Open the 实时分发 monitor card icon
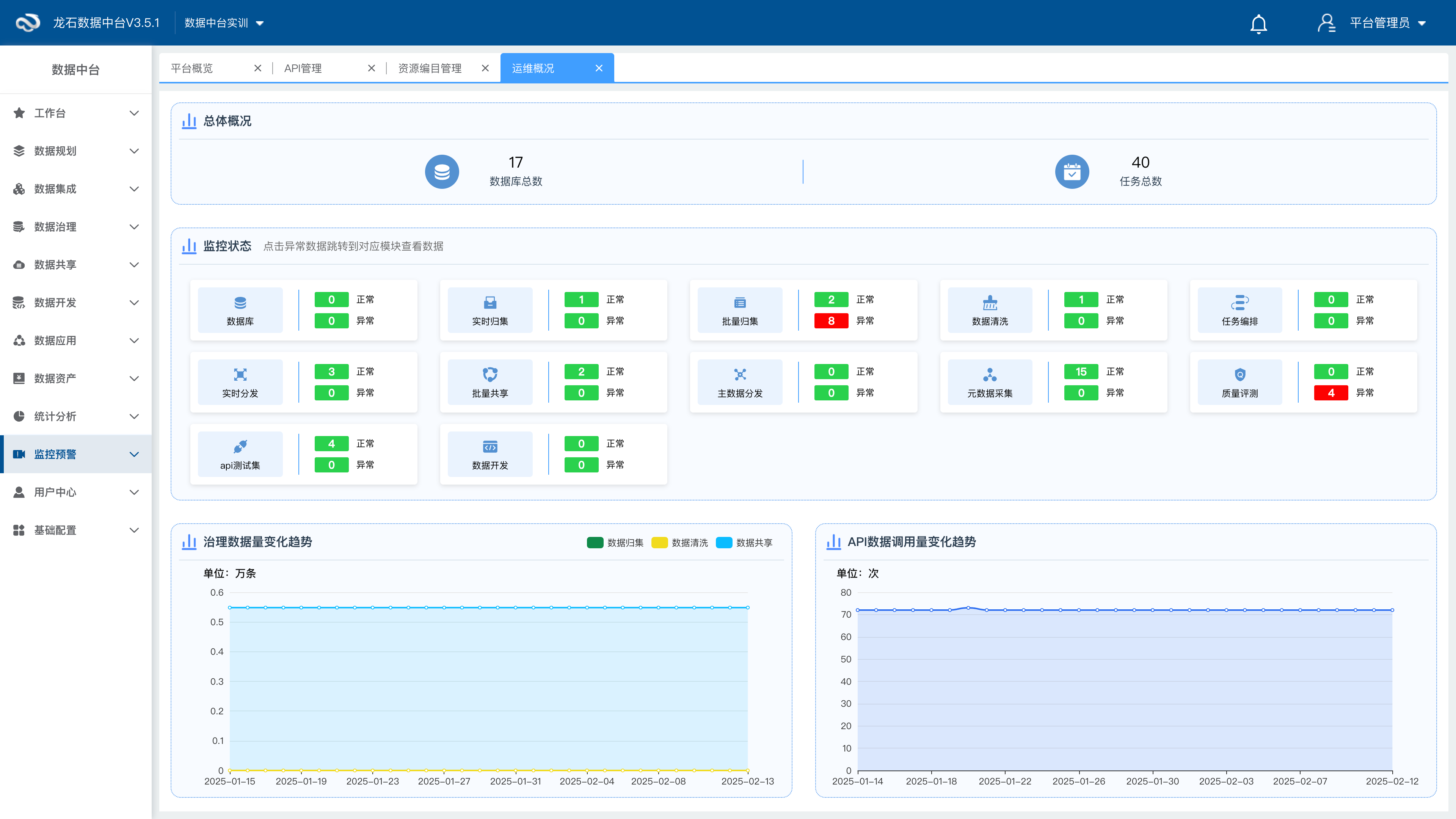Viewport: 1456px width, 819px height. click(x=240, y=375)
